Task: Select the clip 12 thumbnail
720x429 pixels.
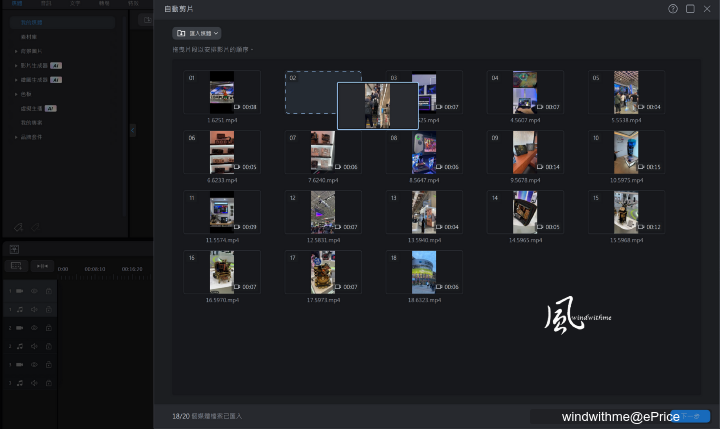Action: coord(323,212)
